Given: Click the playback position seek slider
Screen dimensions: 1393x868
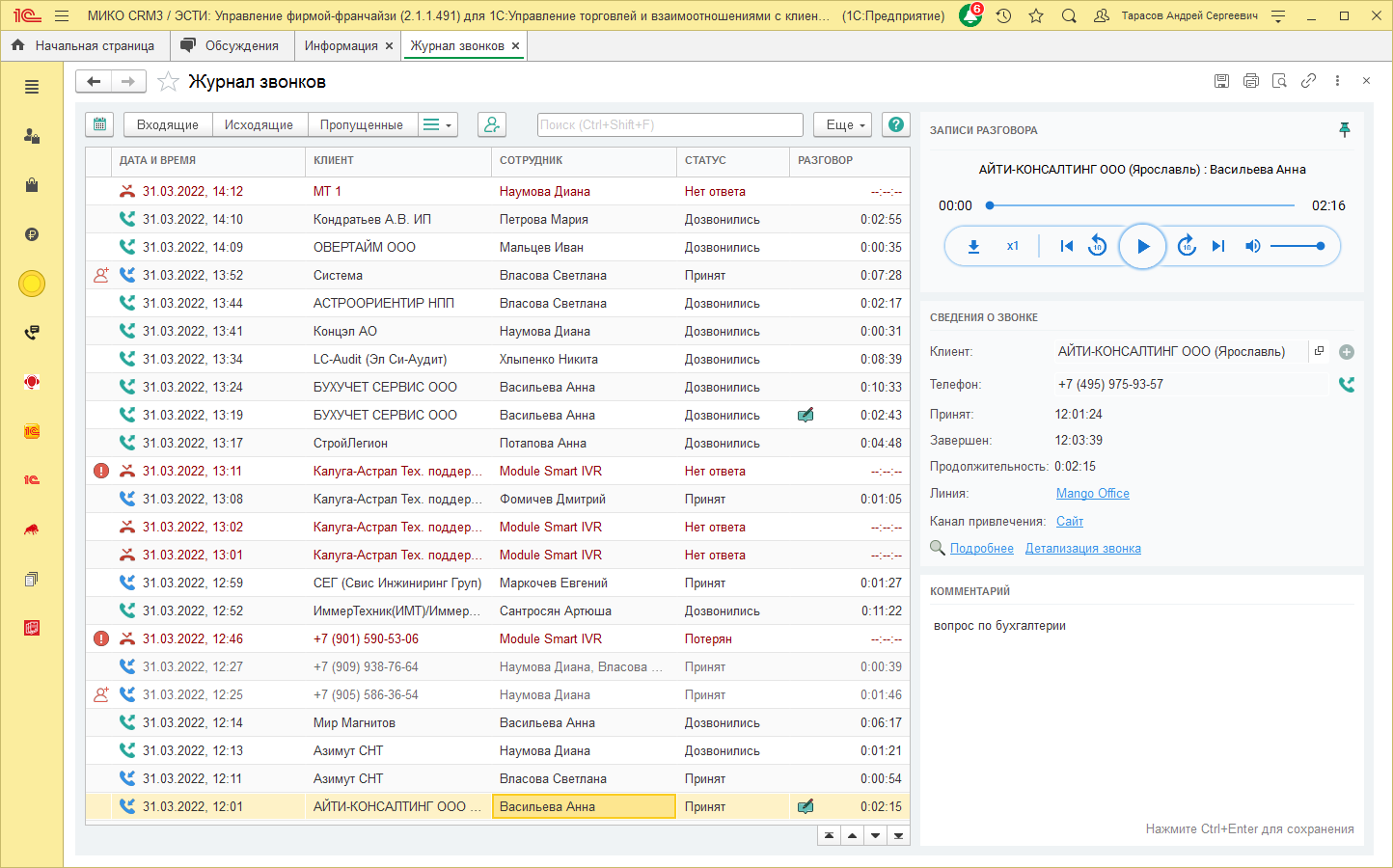Looking at the screenshot, I should pos(1141,205).
